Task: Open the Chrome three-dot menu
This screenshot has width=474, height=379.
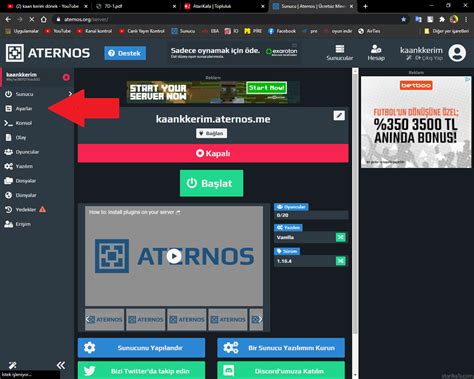Action: [466, 19]
